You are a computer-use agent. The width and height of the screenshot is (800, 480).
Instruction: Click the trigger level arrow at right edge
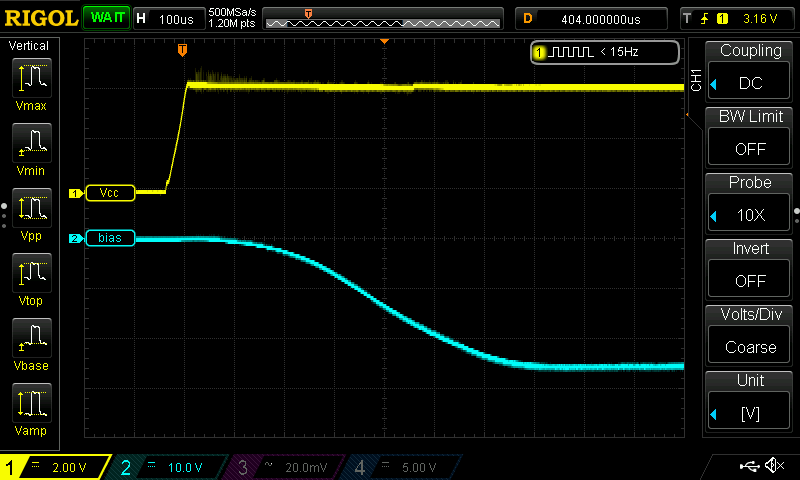(687, 115)
